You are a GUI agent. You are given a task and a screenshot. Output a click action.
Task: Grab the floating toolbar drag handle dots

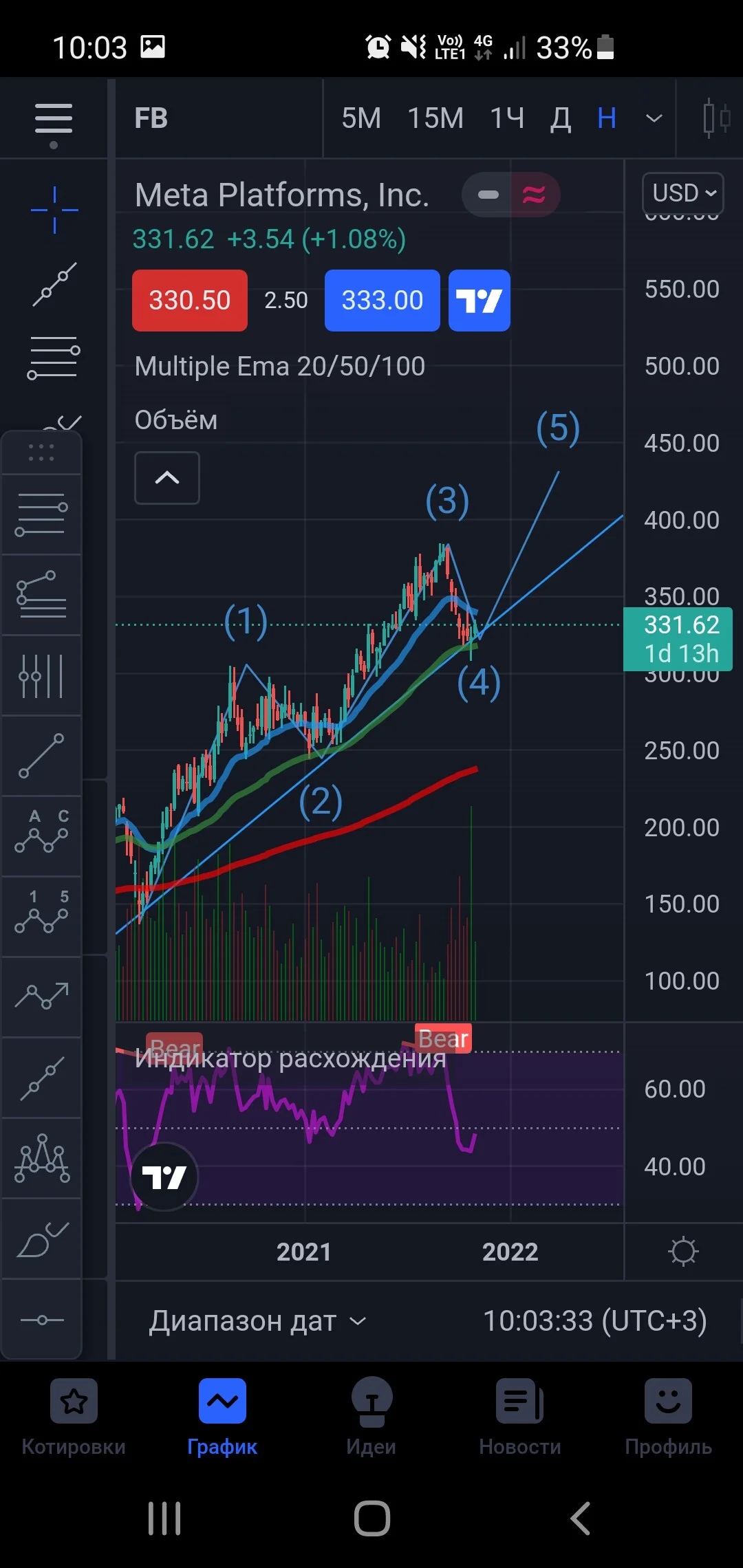(41, 453)
